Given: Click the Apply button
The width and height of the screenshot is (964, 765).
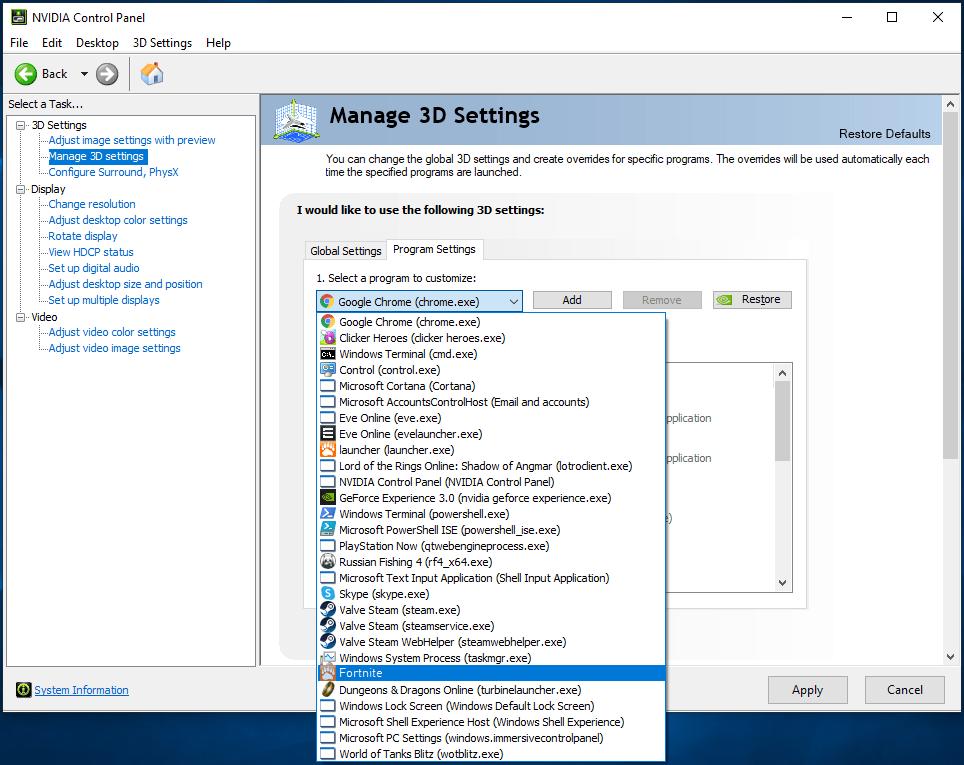Looking at the screenshot, I should (807, 690).
